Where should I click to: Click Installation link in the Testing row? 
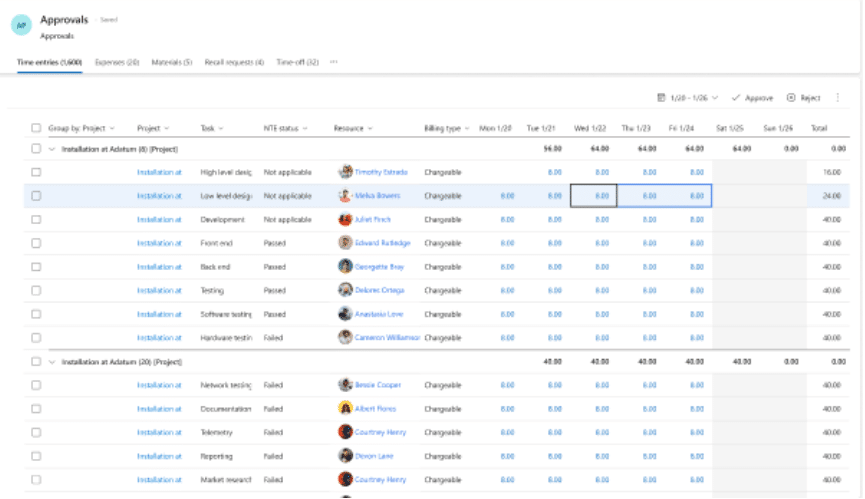click(159, 290)
